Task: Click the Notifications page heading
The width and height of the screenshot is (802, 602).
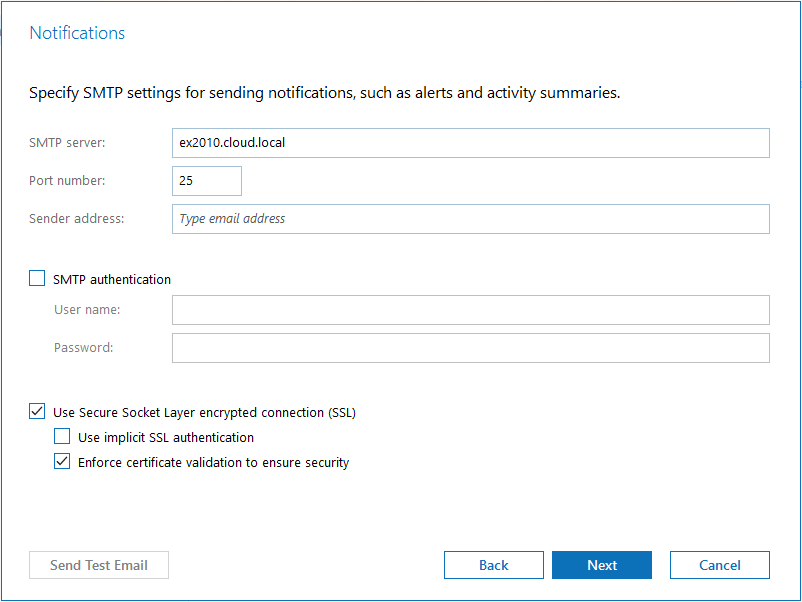Action: [x=77, y=33]
